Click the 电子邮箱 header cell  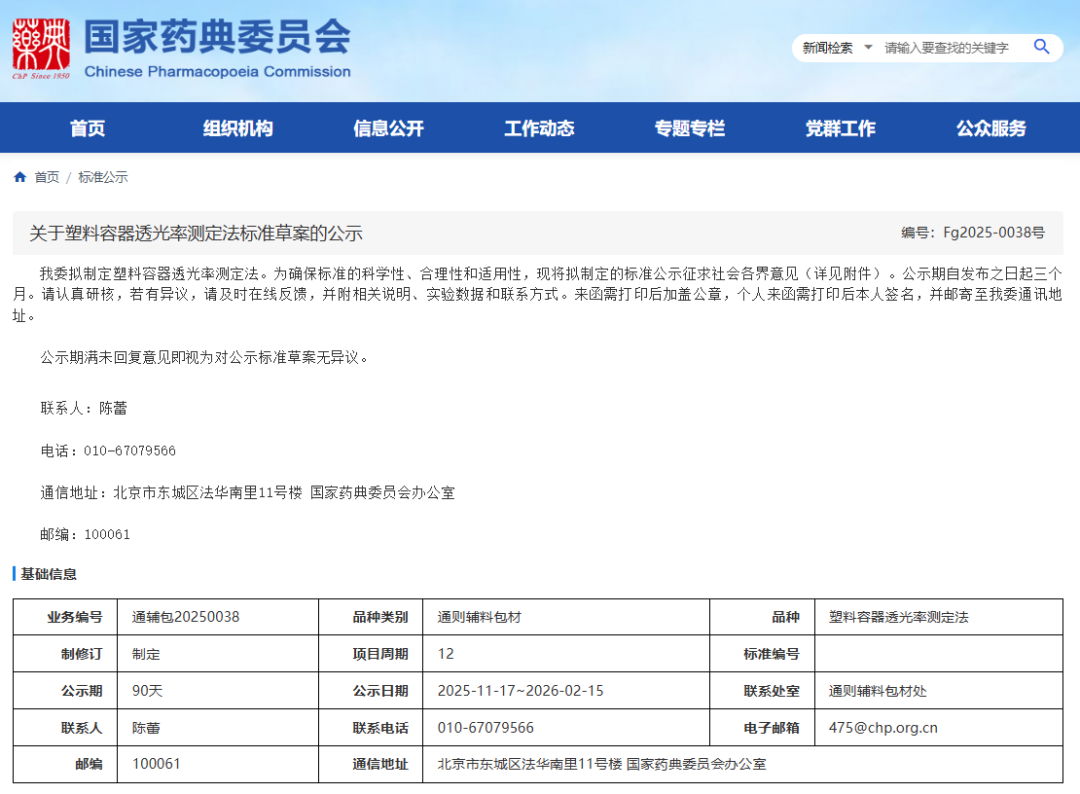762,728
